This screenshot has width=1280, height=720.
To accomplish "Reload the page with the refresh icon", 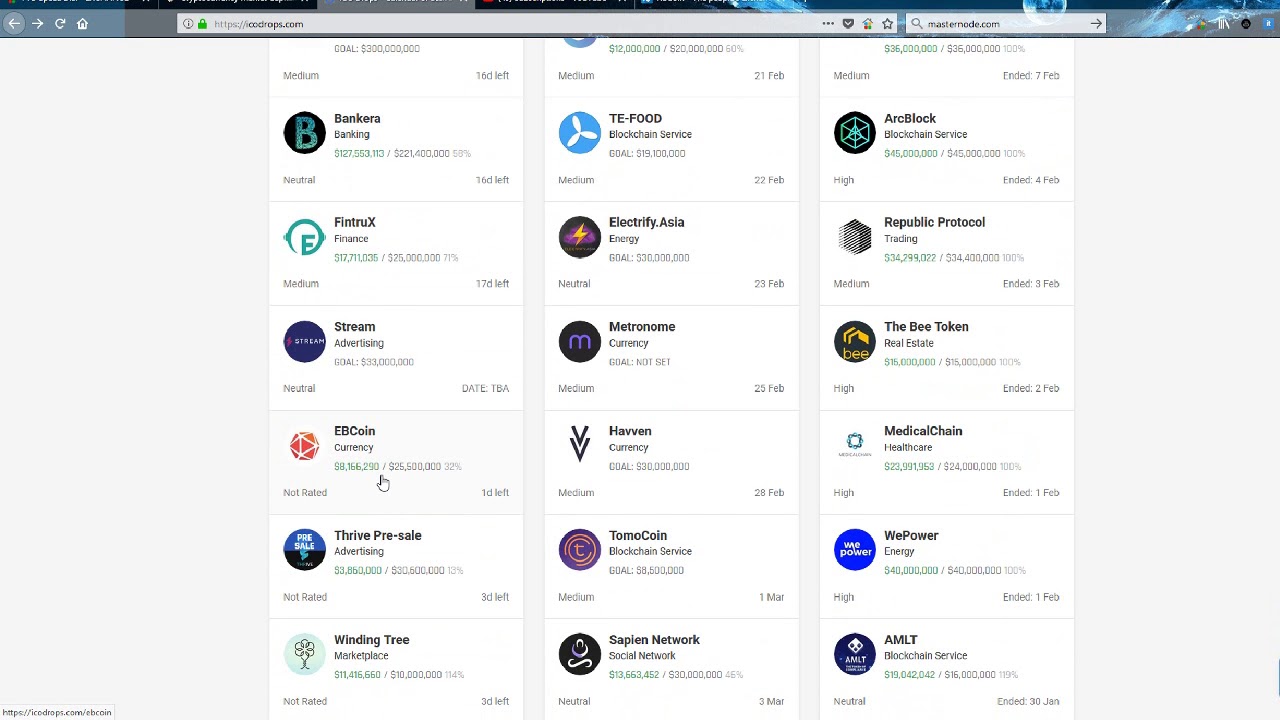I will tap(60, 23).
